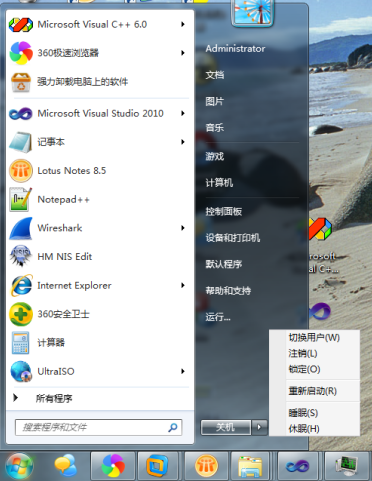Launch Internet Explorer icon

(x=21, y=286)
